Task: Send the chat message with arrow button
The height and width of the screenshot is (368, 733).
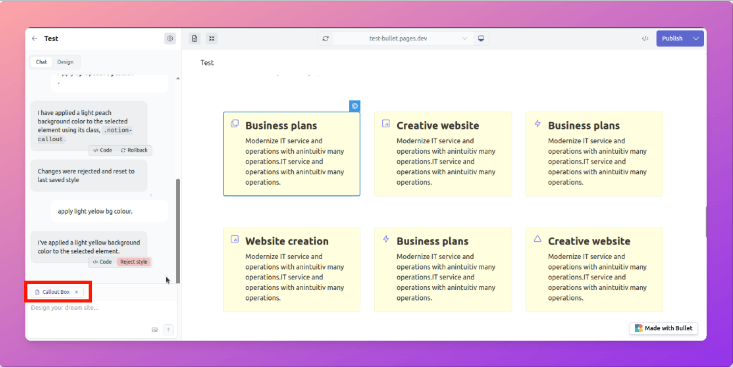Action: click(168, 330)
